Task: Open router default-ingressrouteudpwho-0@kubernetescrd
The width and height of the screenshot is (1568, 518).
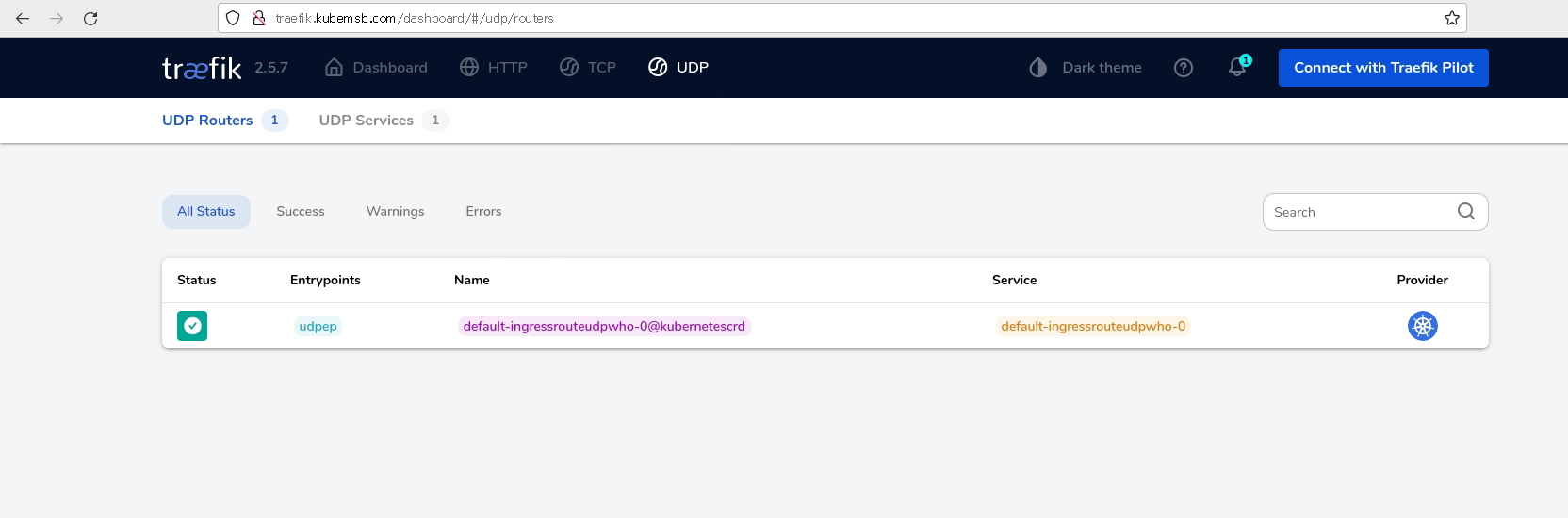Action: [604, 326]
